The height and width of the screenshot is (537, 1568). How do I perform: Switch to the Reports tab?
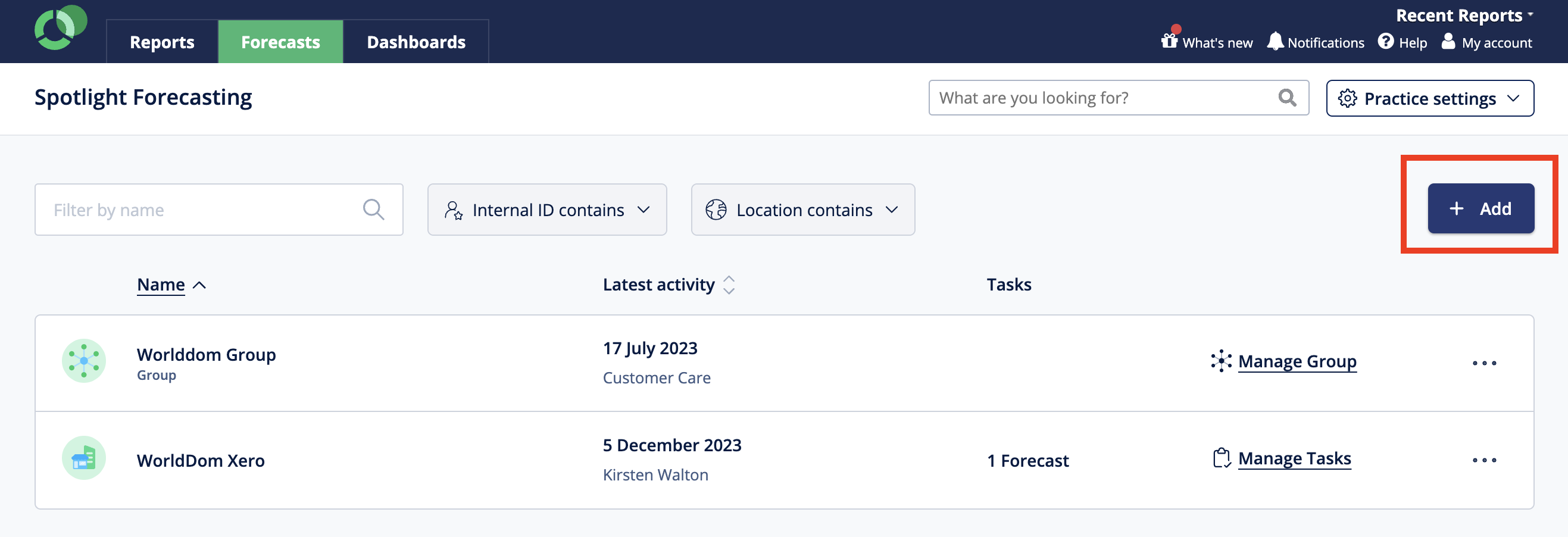[162, 42]
